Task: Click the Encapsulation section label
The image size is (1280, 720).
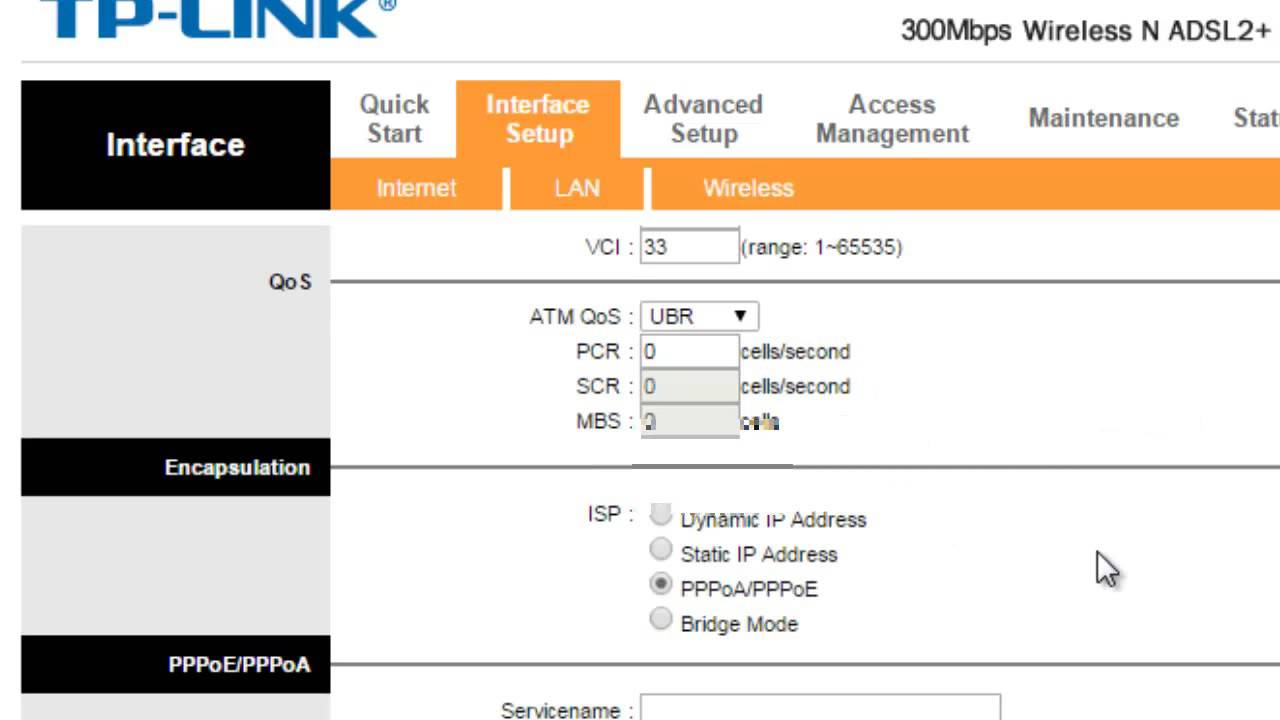Action: [x=237, y=467]
